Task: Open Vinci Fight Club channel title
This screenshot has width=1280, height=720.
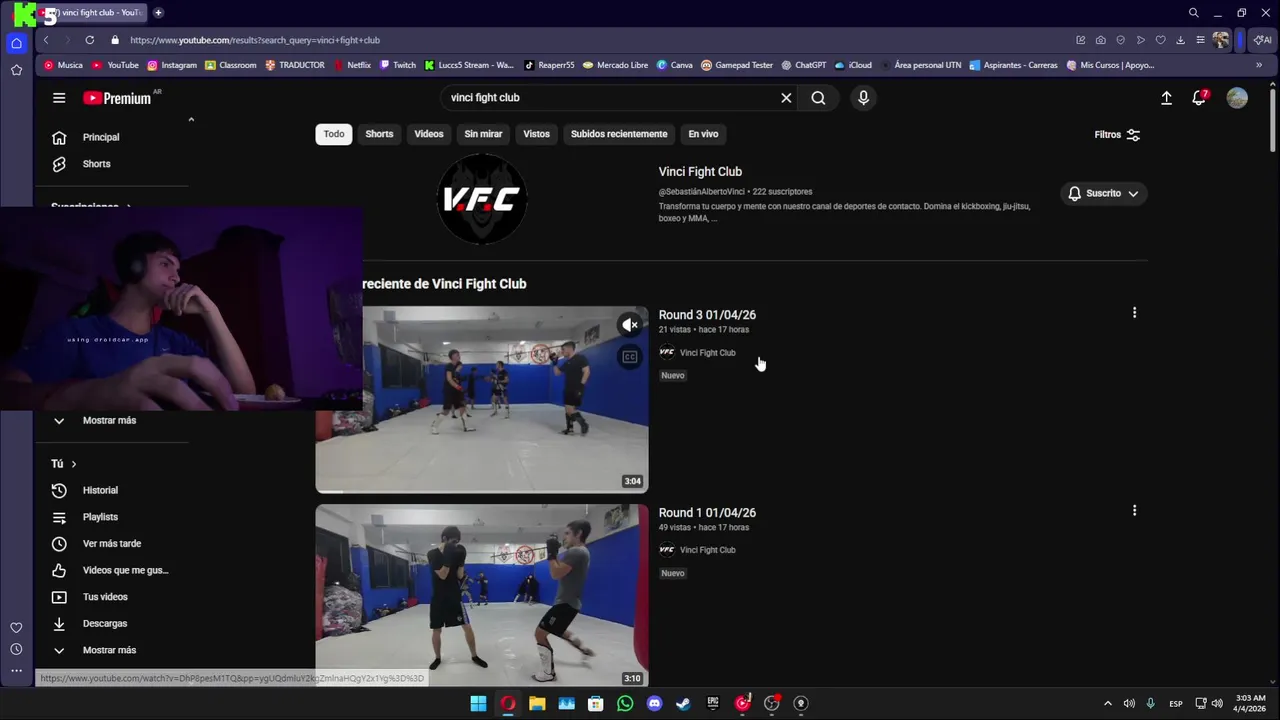Action: (x=700, y=172)
